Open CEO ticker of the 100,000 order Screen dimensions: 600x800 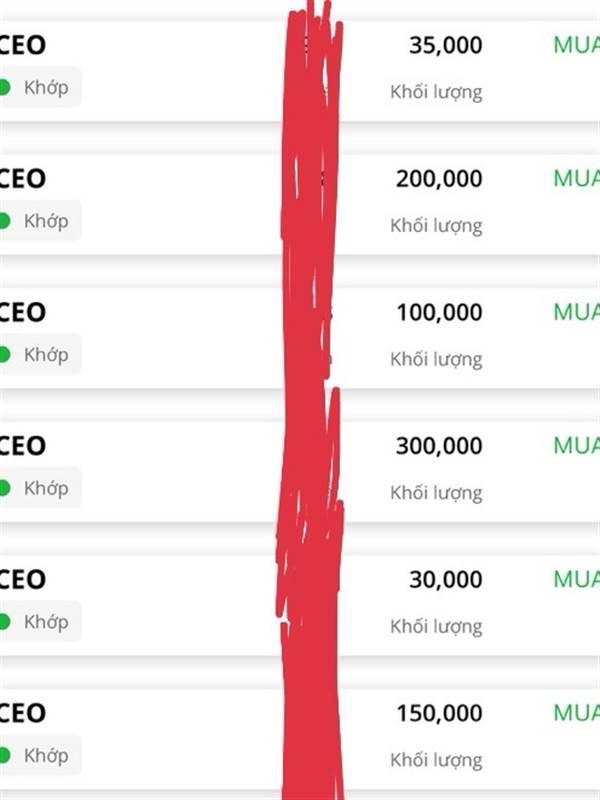(22, 312)
